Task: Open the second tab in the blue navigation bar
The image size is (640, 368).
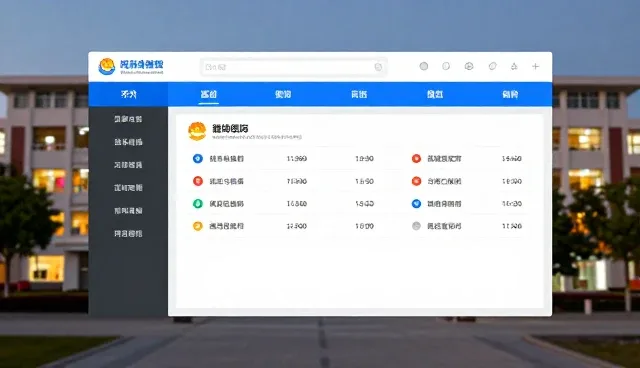Action: (x=283, y=94)
